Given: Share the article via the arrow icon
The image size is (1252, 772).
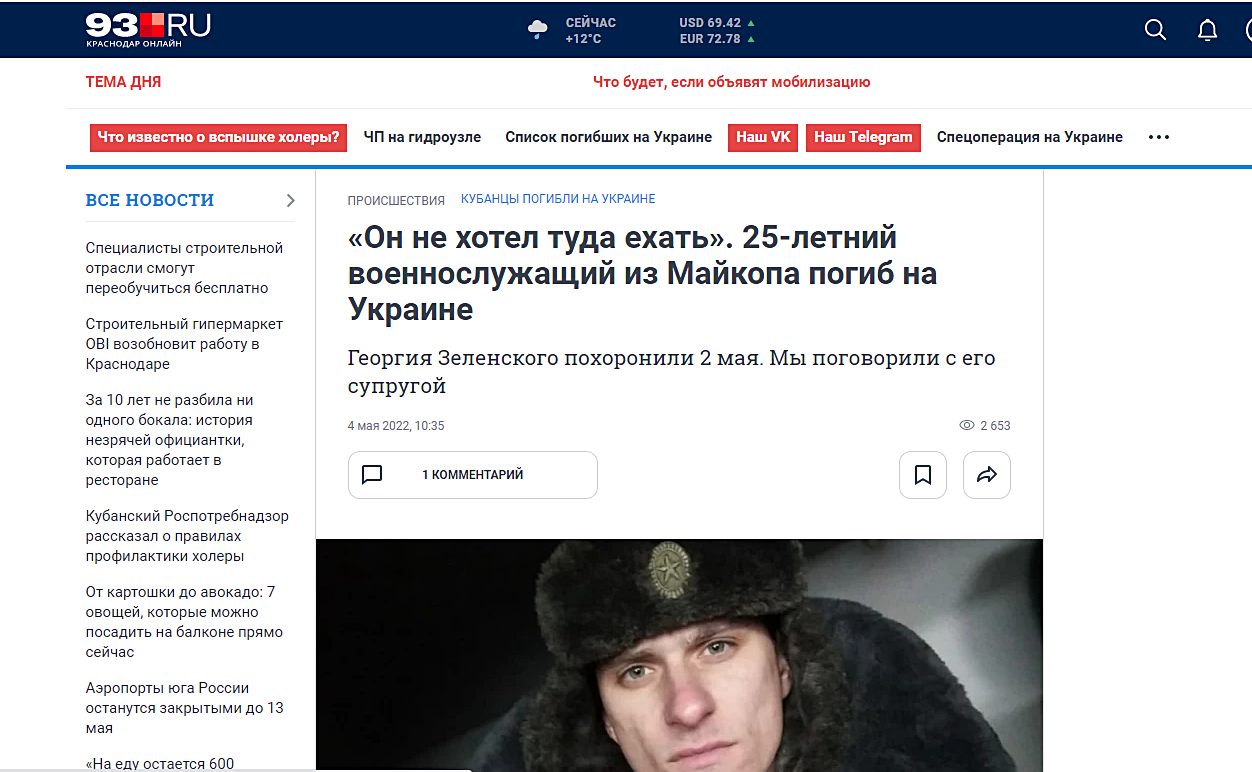Looking at the screenshot, I should 987,475.
